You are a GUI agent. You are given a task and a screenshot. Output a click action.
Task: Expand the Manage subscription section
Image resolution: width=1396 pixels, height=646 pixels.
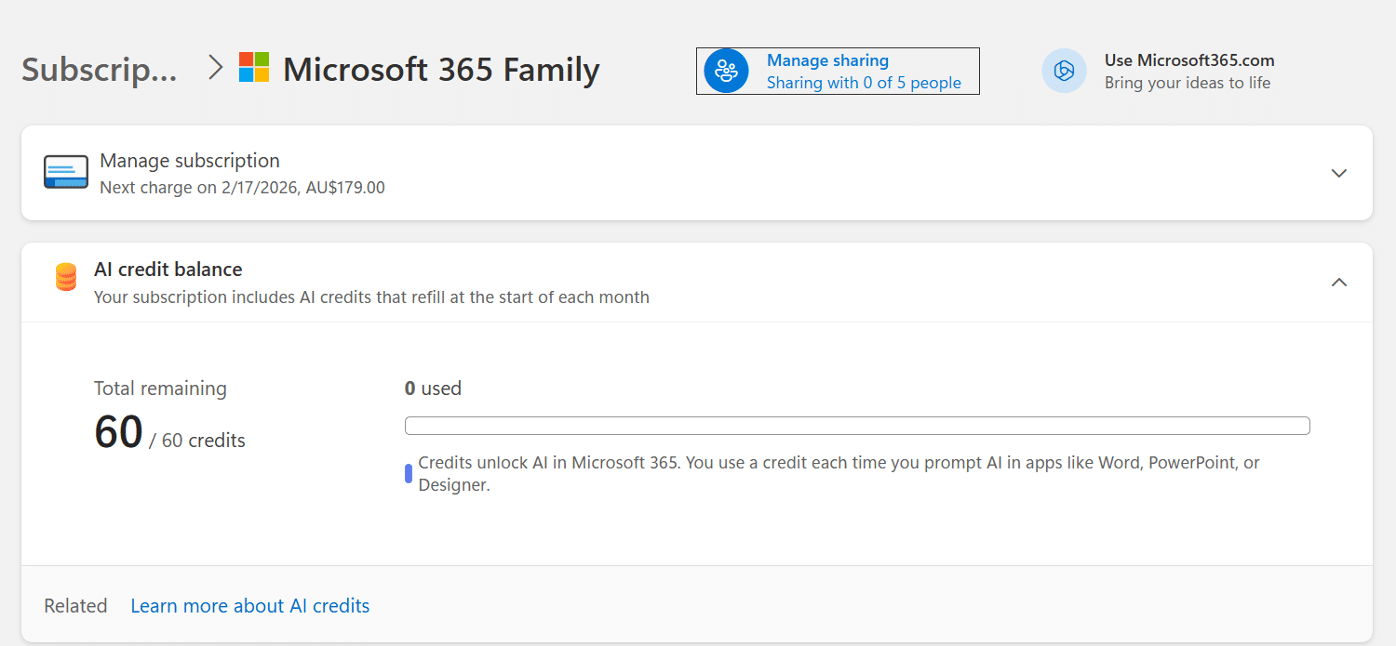[1339, 173]
